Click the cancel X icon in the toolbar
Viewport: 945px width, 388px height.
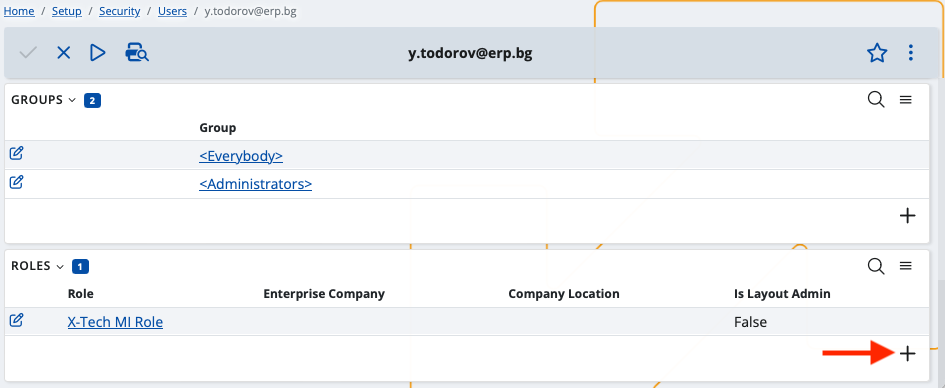(x=63, y=53)
